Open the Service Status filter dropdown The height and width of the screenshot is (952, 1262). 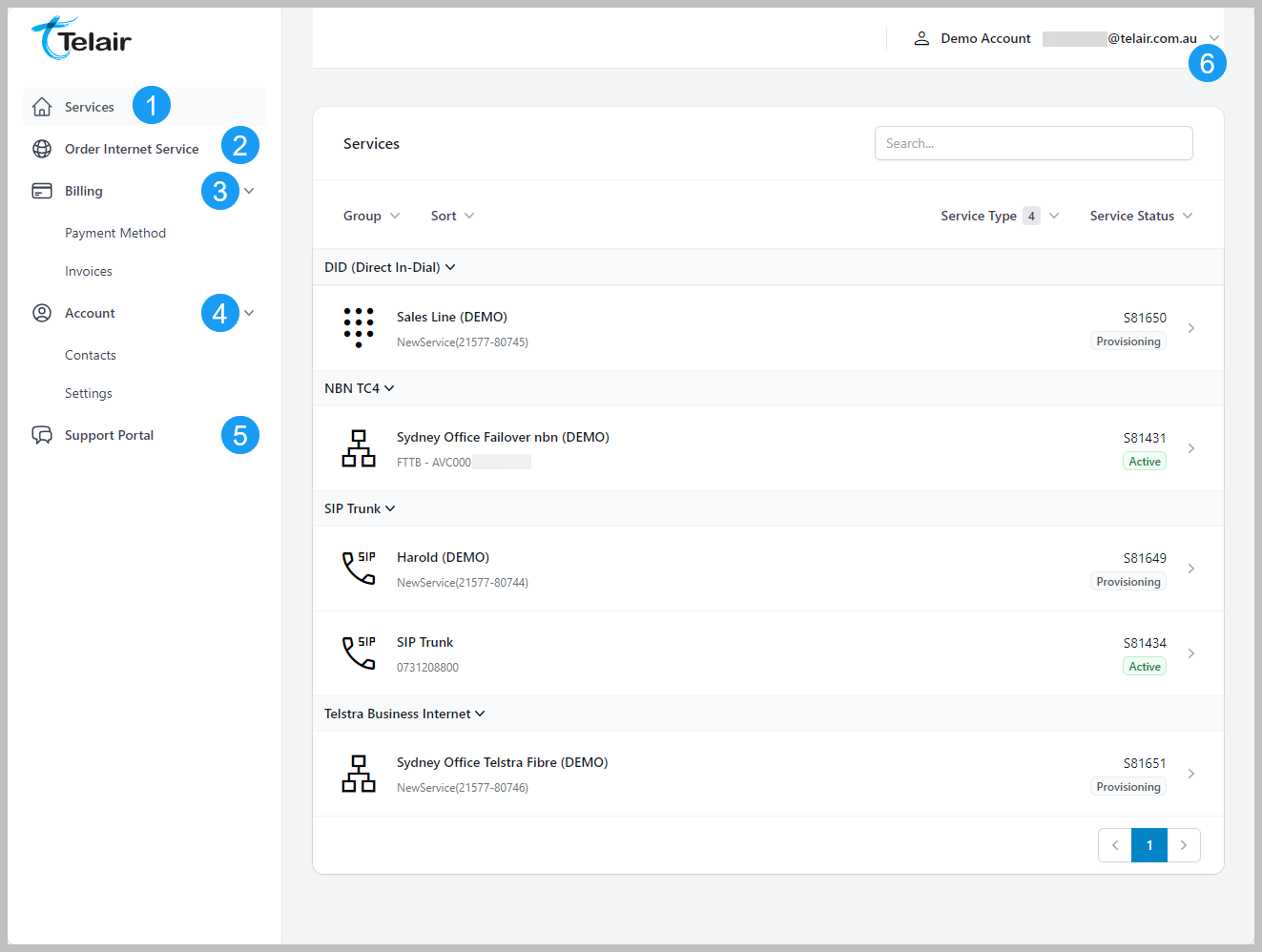(1142, 216)
